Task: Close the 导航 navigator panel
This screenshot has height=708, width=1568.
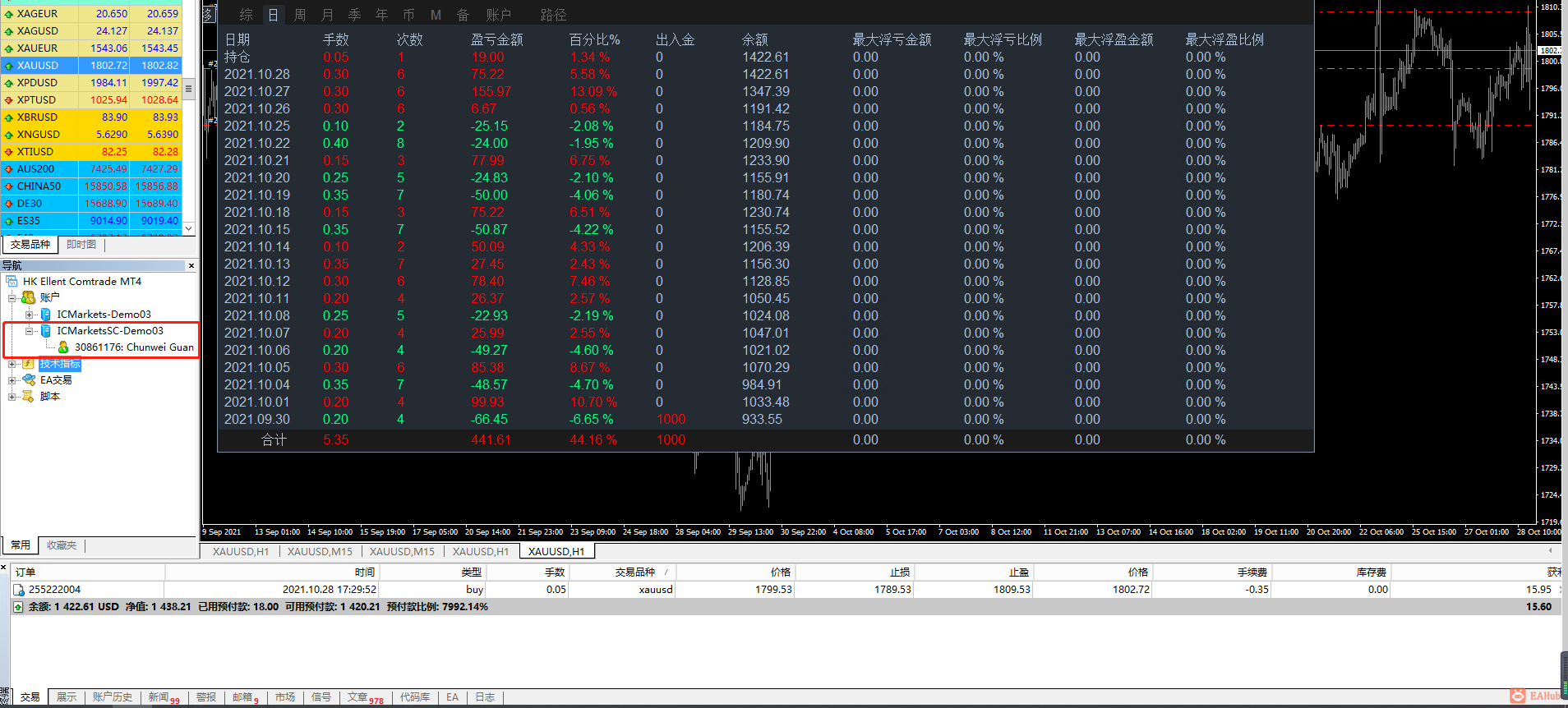Action: [x=191, y=265]
